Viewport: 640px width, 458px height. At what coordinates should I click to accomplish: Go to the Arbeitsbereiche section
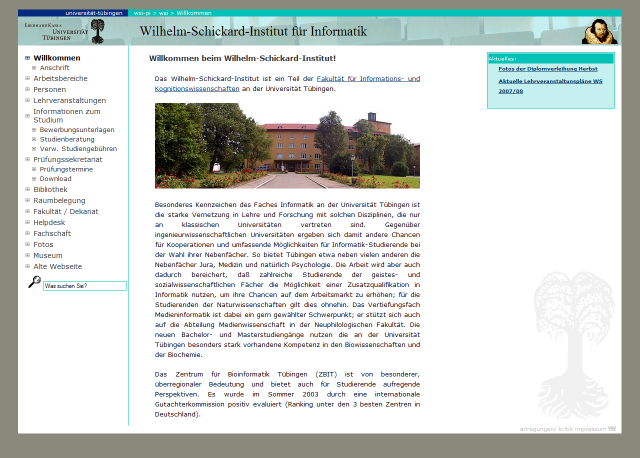click(x=60, y=78)
